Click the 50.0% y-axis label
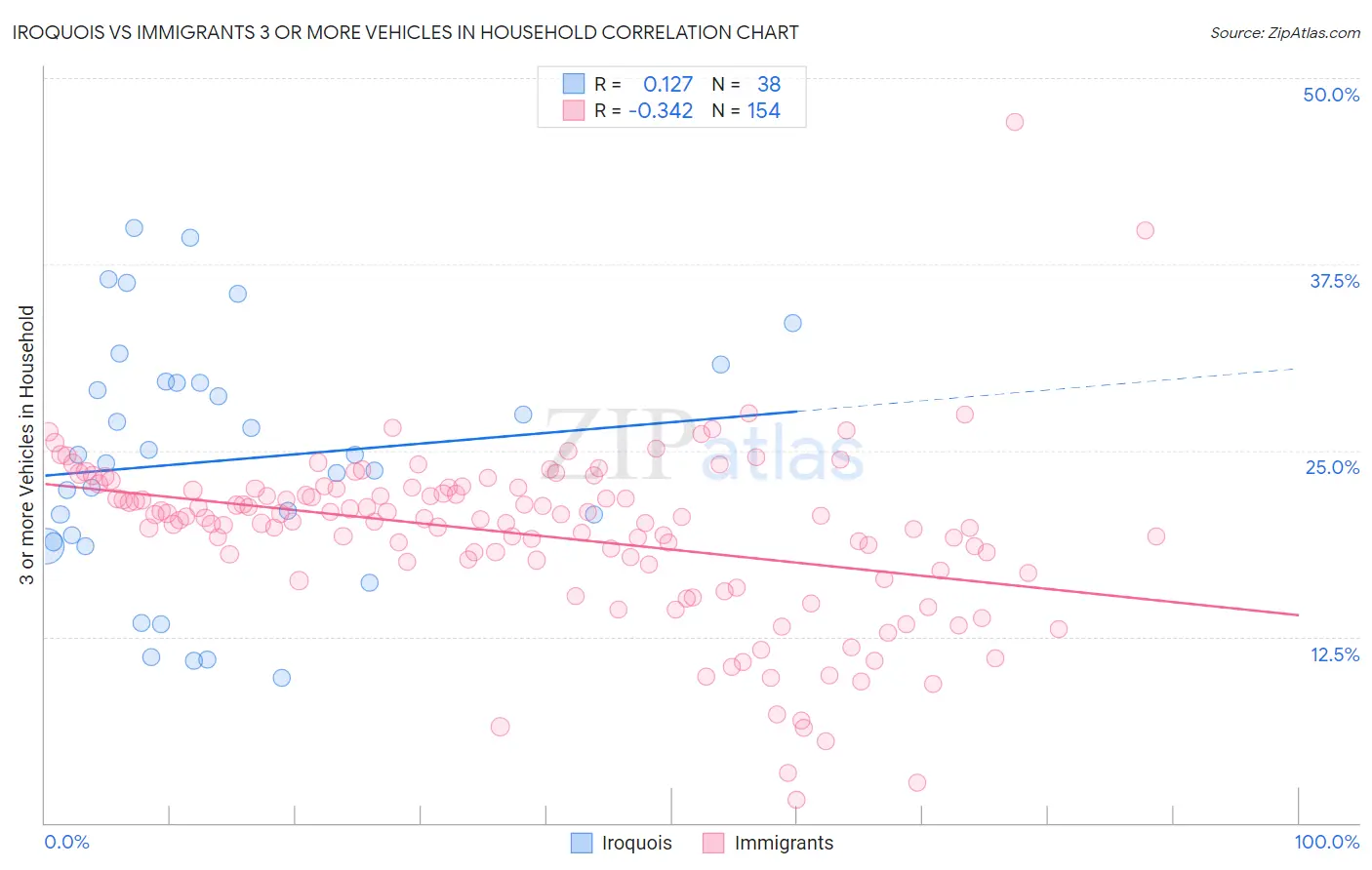 click(1331, 95)
